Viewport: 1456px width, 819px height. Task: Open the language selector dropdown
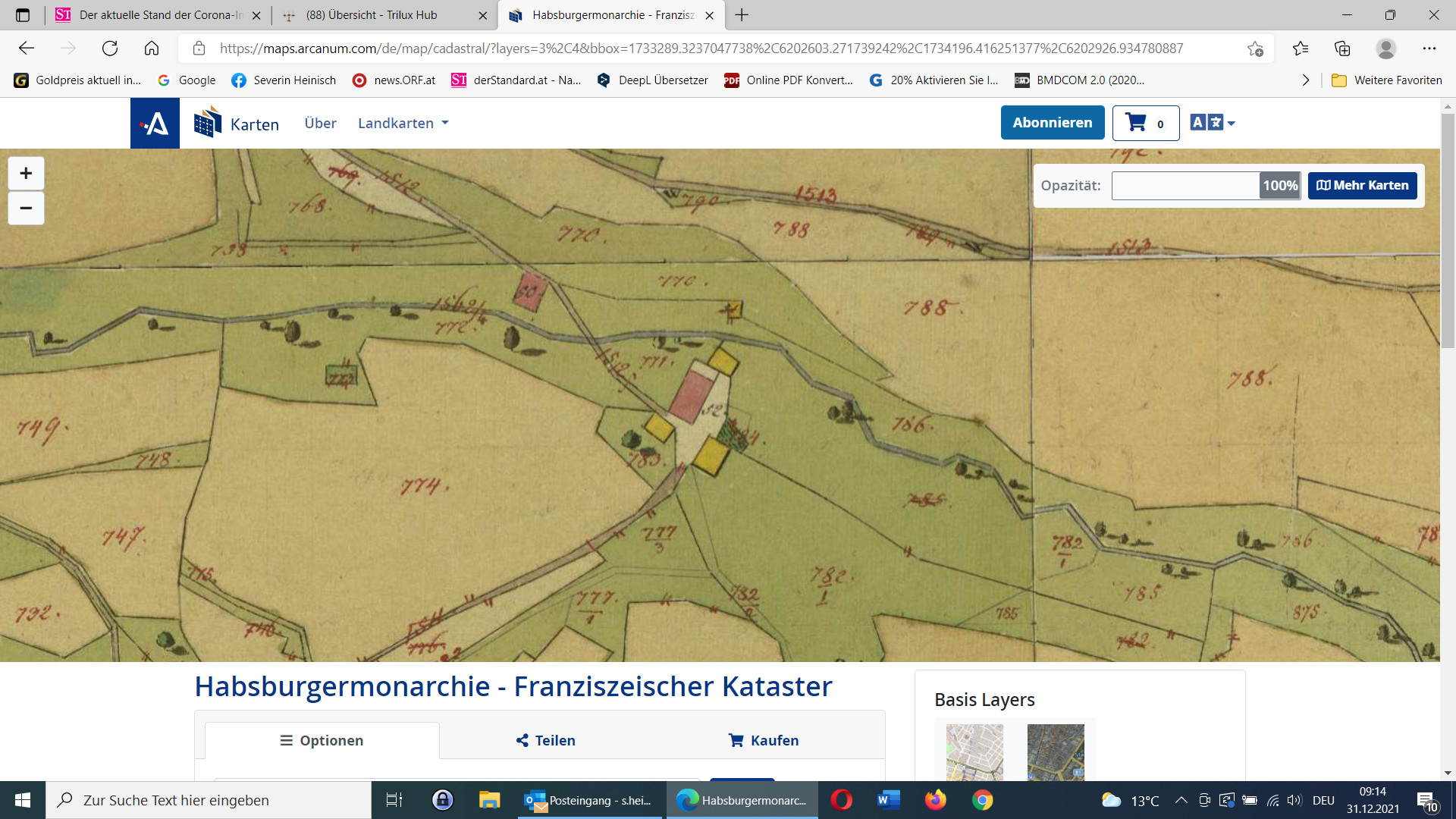(1212, 123)
